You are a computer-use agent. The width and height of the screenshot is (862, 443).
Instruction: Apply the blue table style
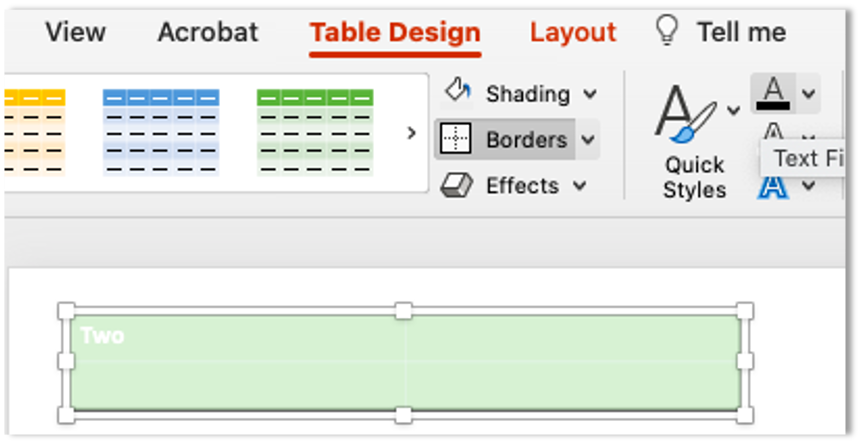click(x=160, y=131)
